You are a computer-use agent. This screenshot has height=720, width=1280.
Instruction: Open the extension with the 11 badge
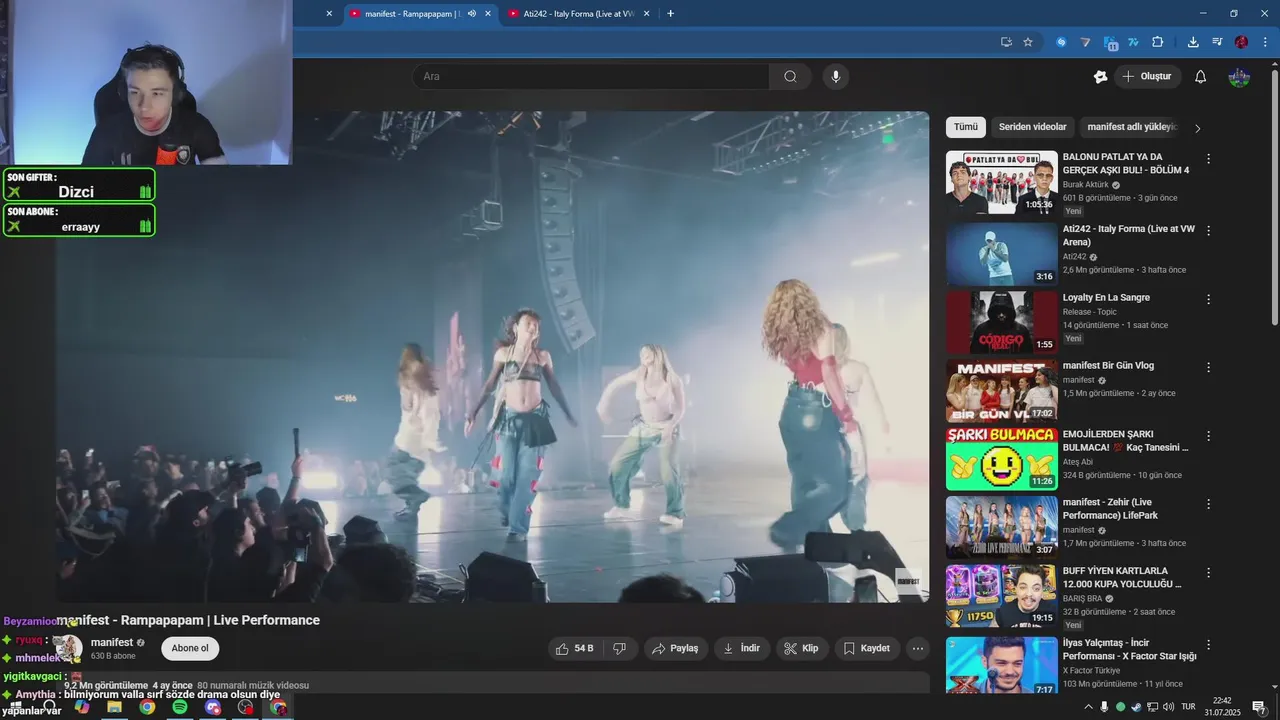tap(1111, 42)
